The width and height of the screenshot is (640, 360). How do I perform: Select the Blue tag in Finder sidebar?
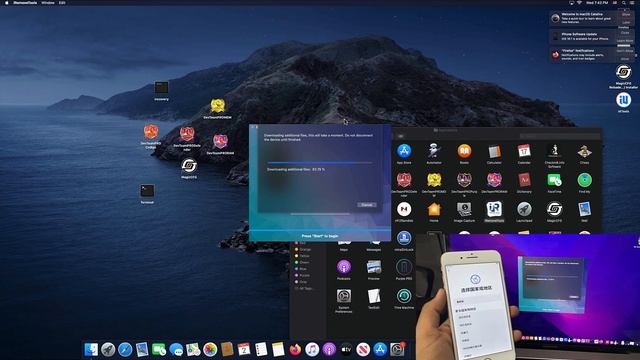[x=303, y=269]
